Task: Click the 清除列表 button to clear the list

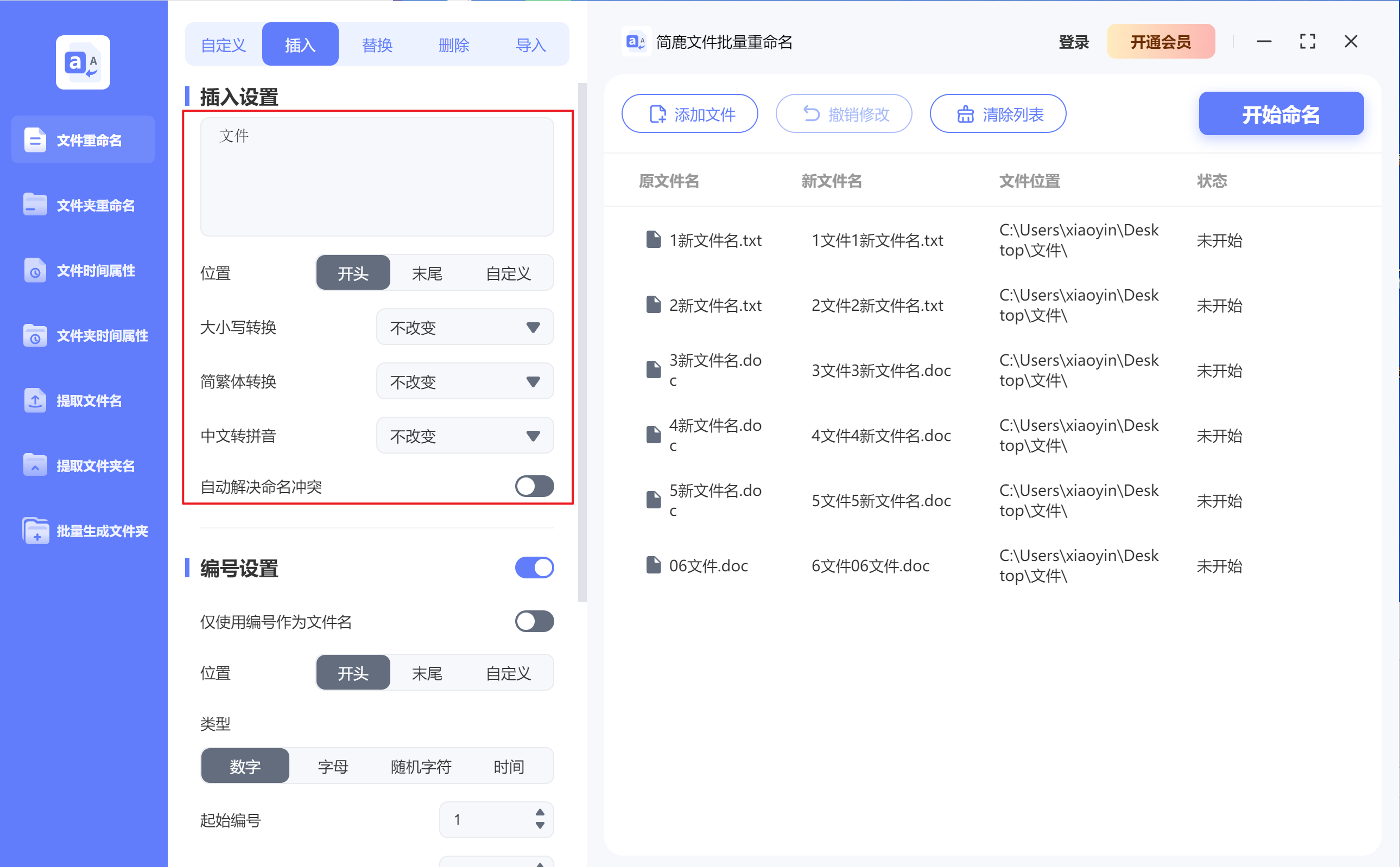Action: 998,113
